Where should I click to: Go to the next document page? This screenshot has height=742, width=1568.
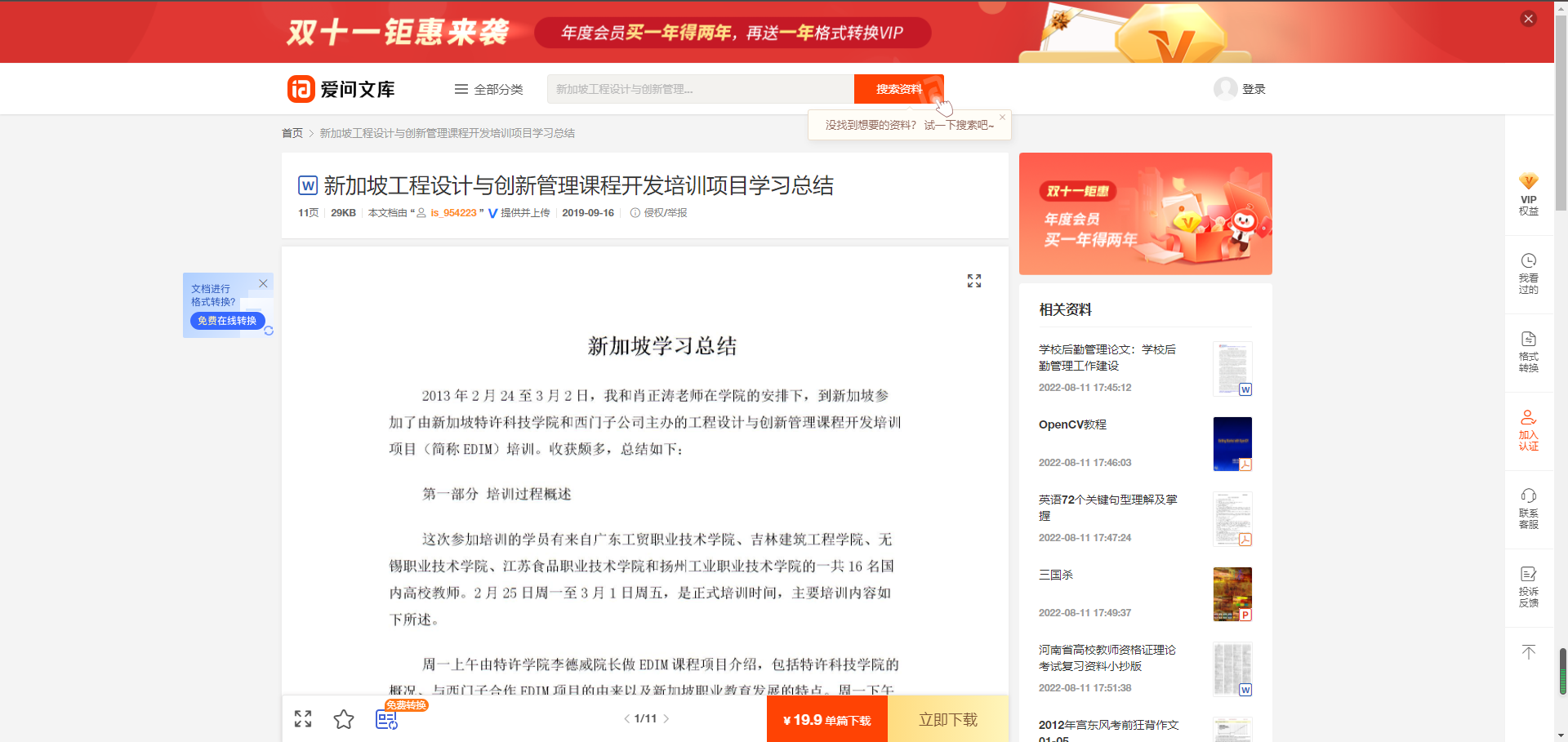(x=666, y=719)
